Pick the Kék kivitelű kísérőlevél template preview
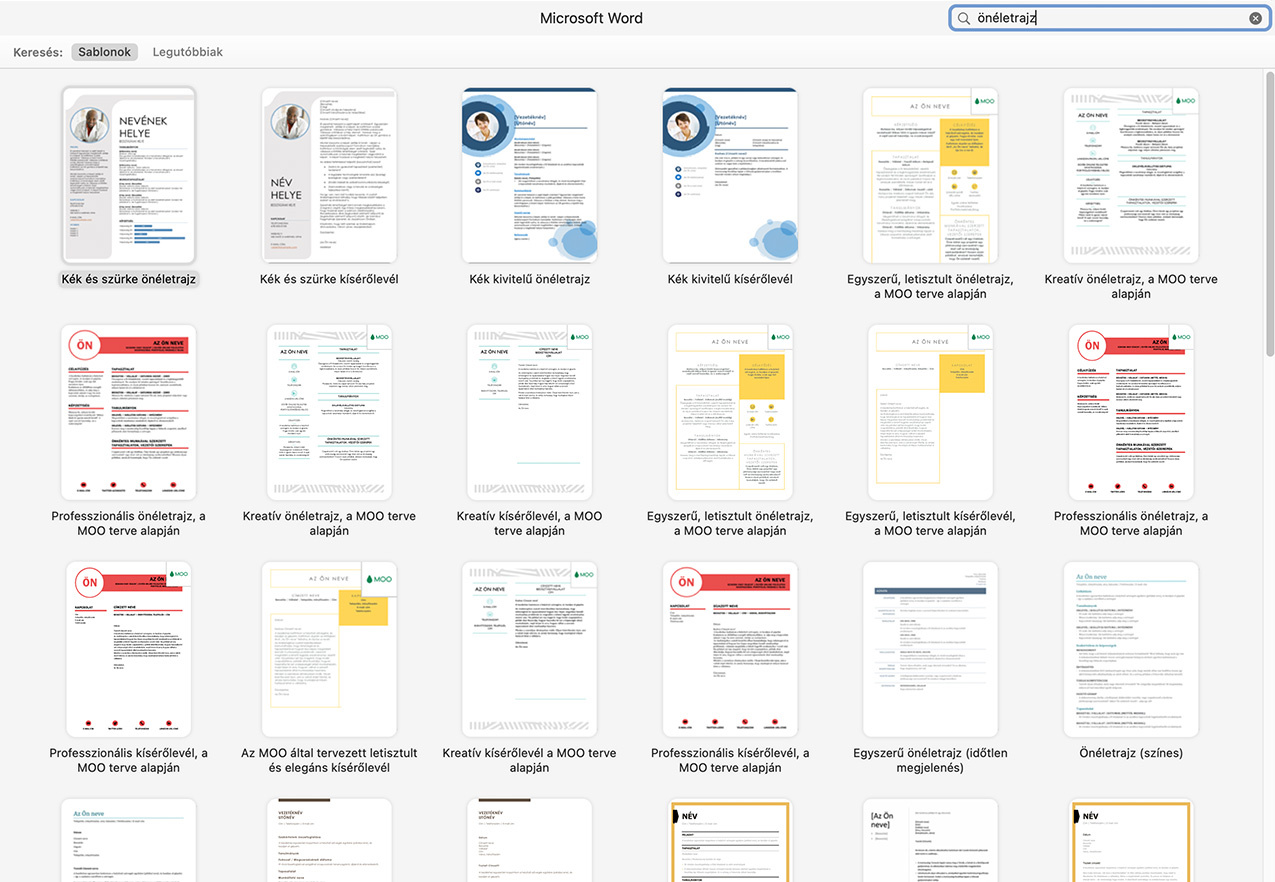 coord(730,176)
